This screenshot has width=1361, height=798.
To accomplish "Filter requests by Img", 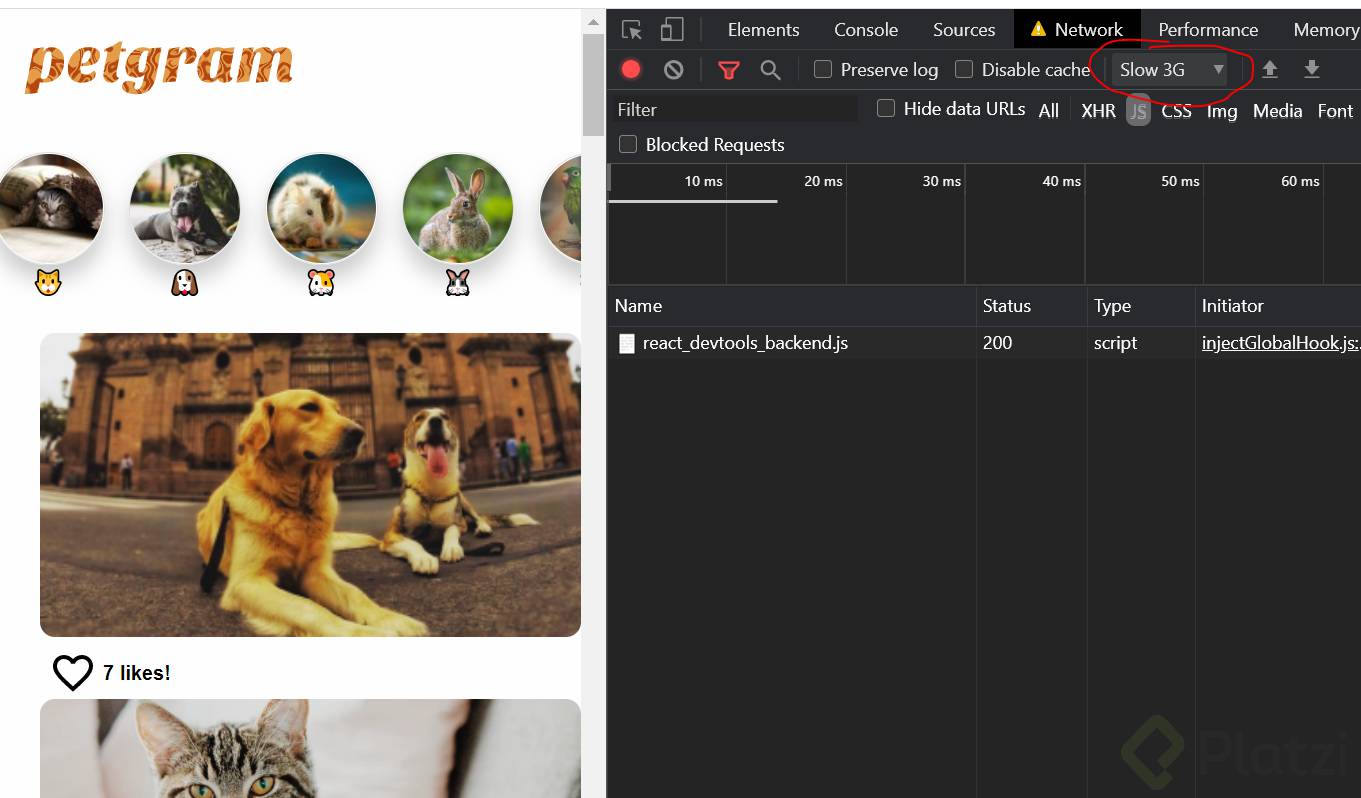I will tap(1222, 111).
